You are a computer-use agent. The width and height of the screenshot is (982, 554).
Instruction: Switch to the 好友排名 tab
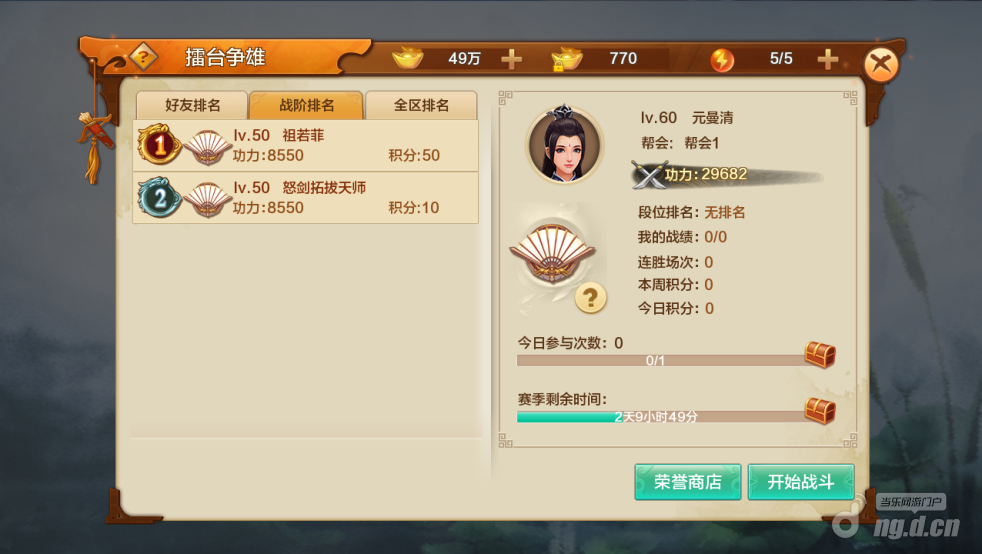pos(192,105)
